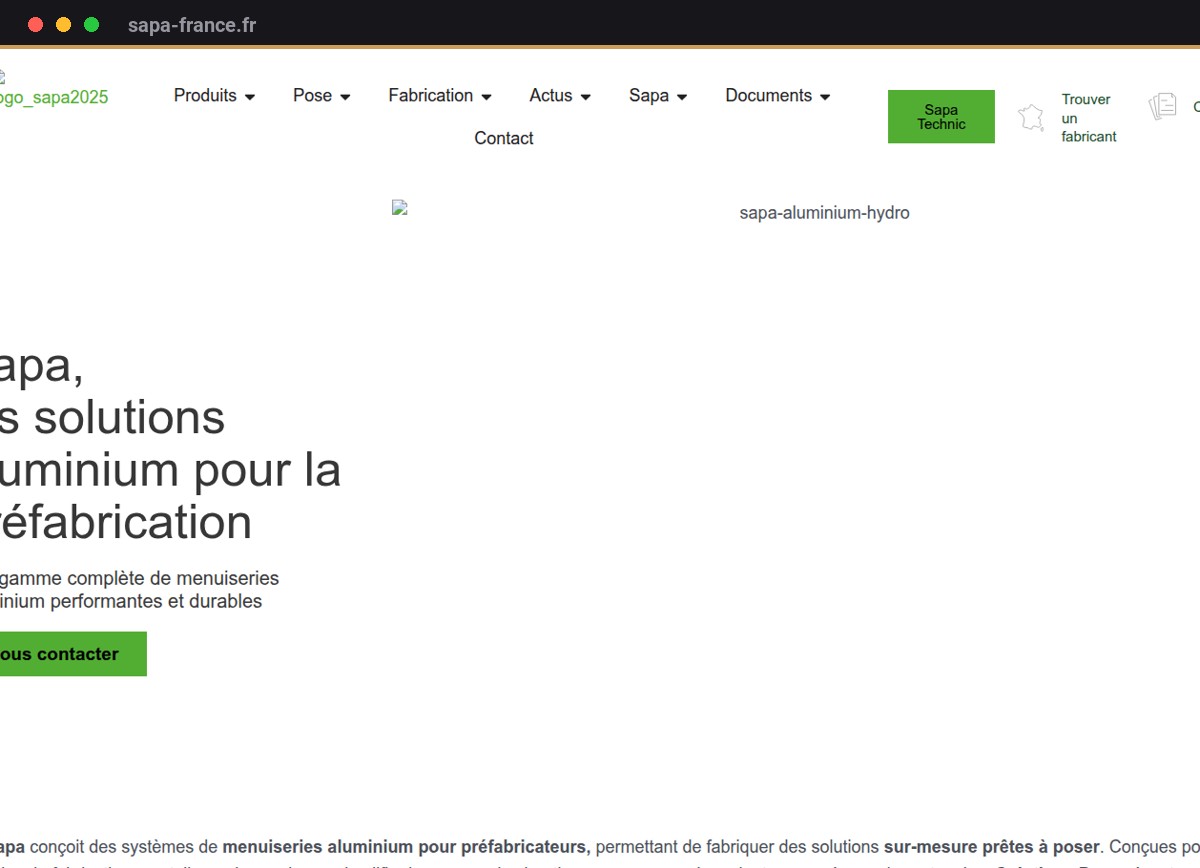Maximize the window with the green button
The image size is (1200, 868).
(92, 25)
